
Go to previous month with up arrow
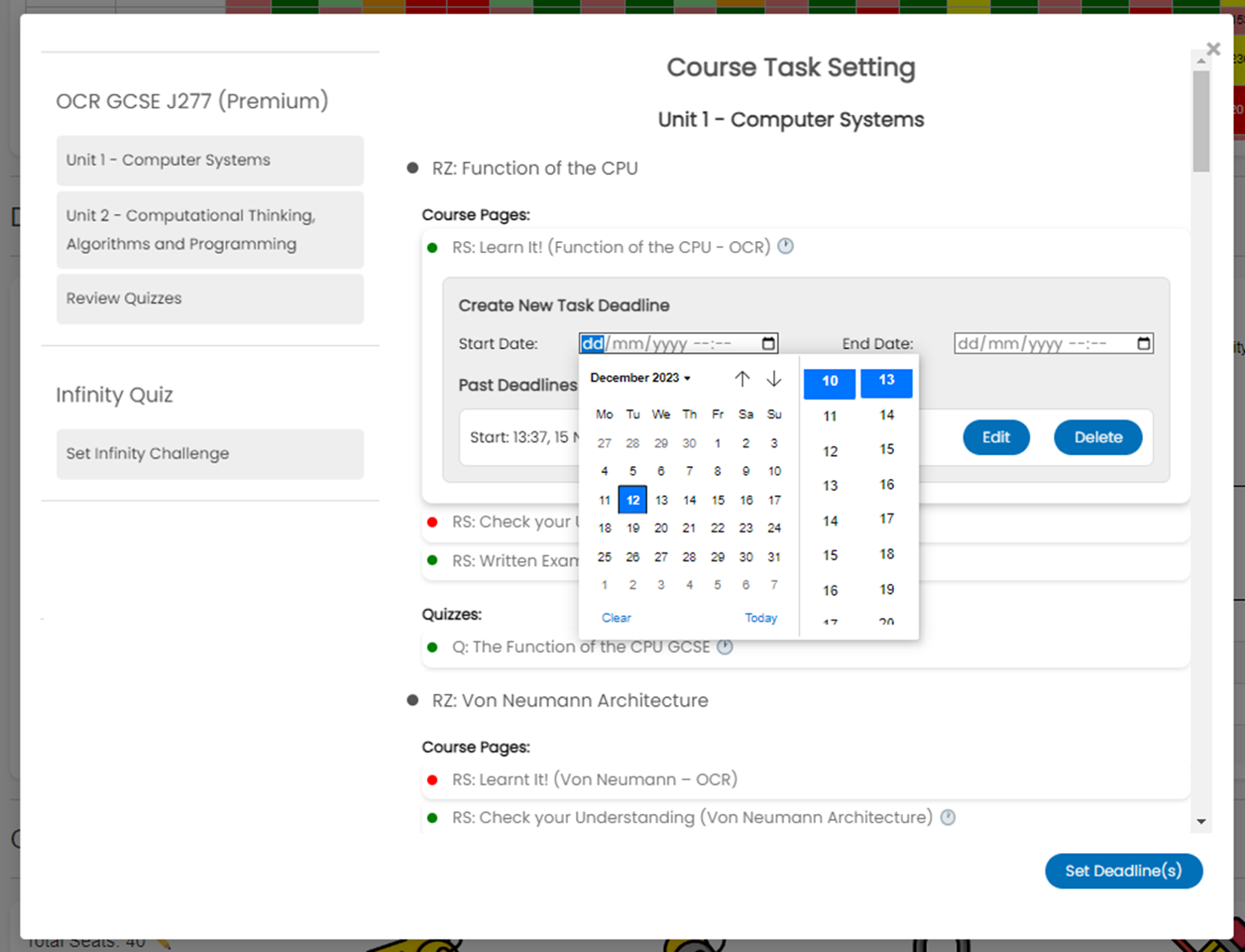(742, 378)
